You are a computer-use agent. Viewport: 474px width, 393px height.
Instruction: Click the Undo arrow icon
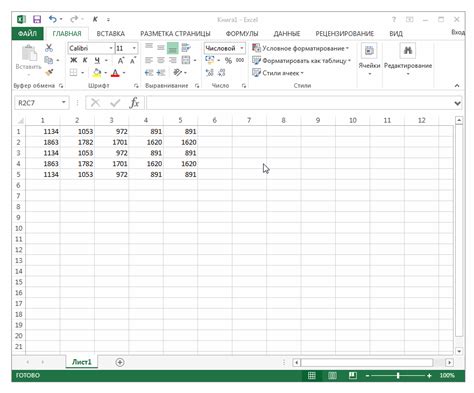tap(52, 19)
